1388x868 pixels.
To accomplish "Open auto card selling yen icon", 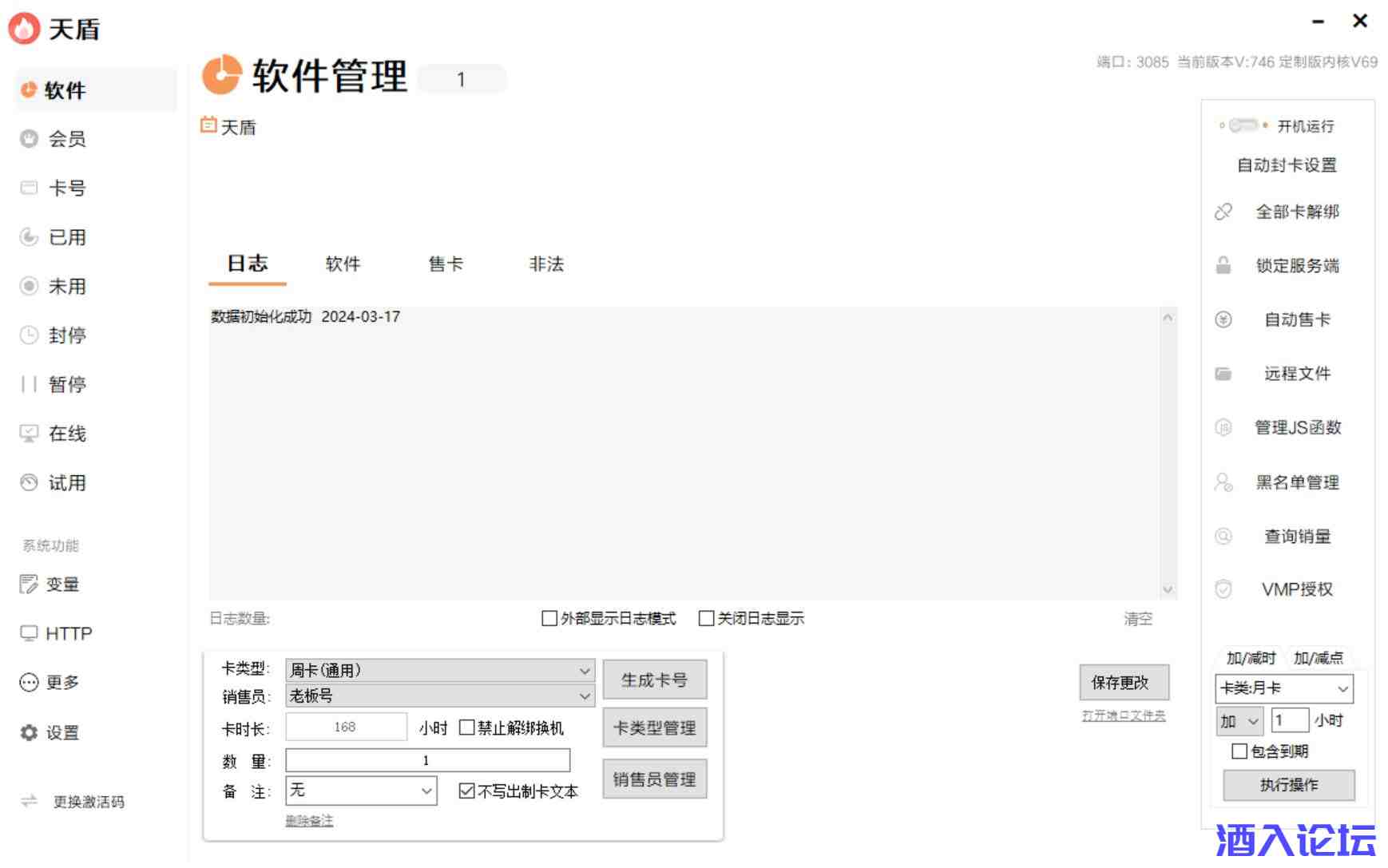I will click(1223, 320).
